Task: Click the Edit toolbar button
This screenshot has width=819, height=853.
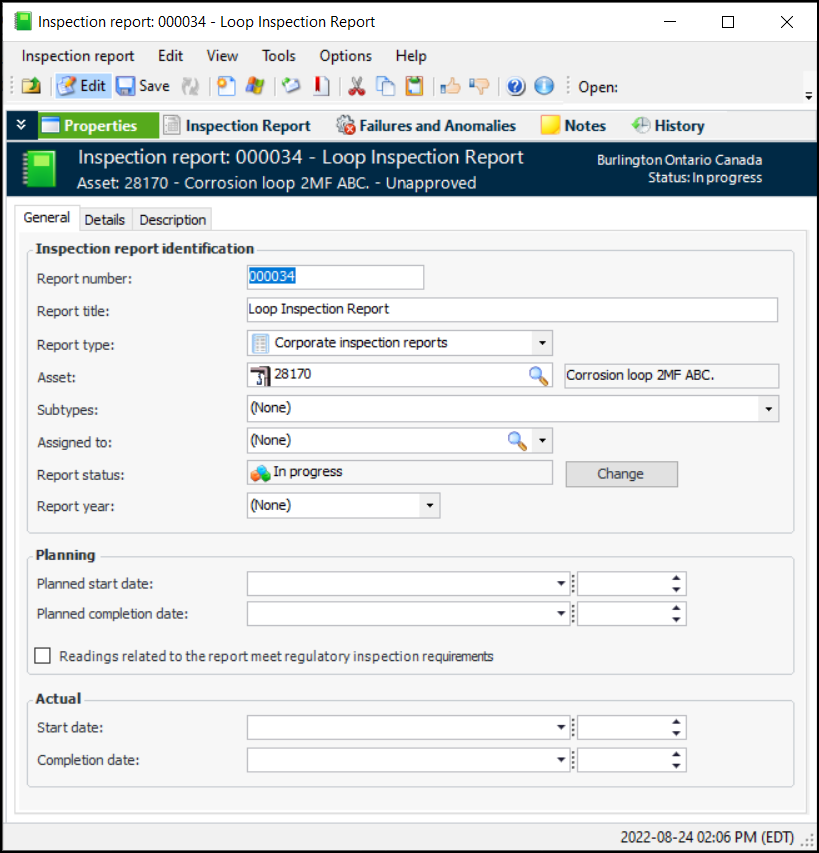Action: pos(82,87)
